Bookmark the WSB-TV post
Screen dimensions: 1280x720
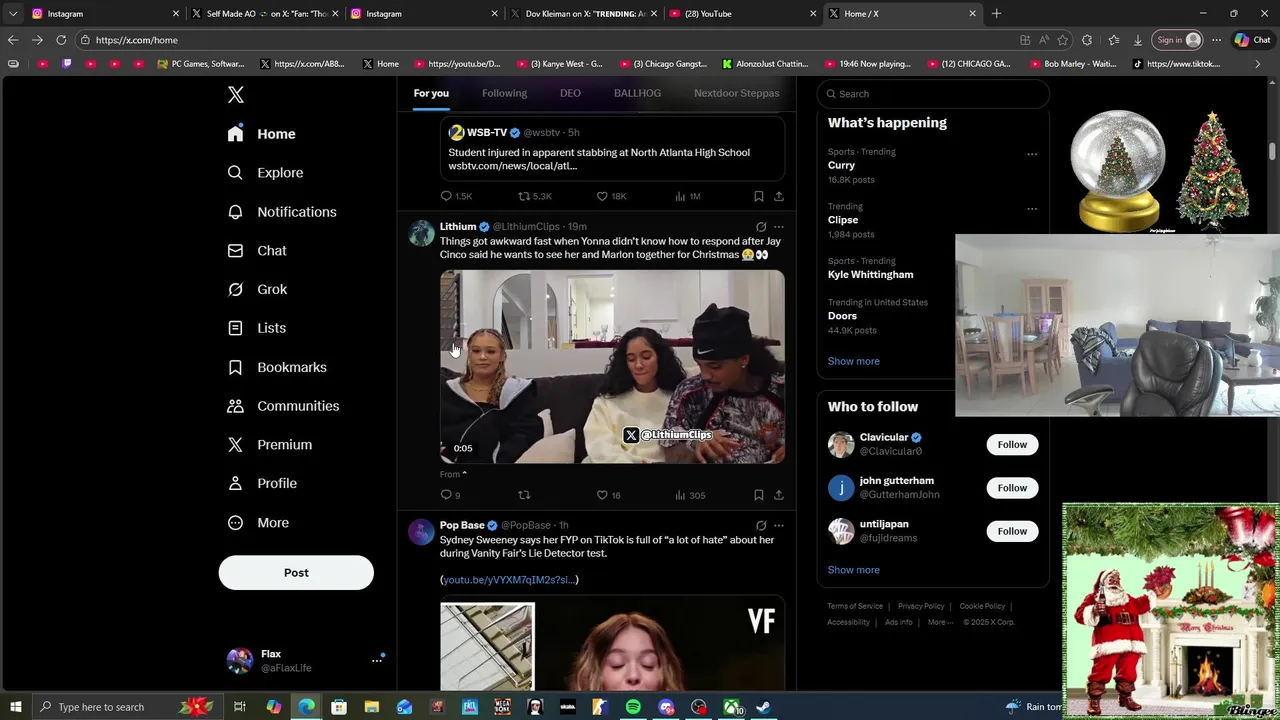pyautogui.click(x=759, y=196)
